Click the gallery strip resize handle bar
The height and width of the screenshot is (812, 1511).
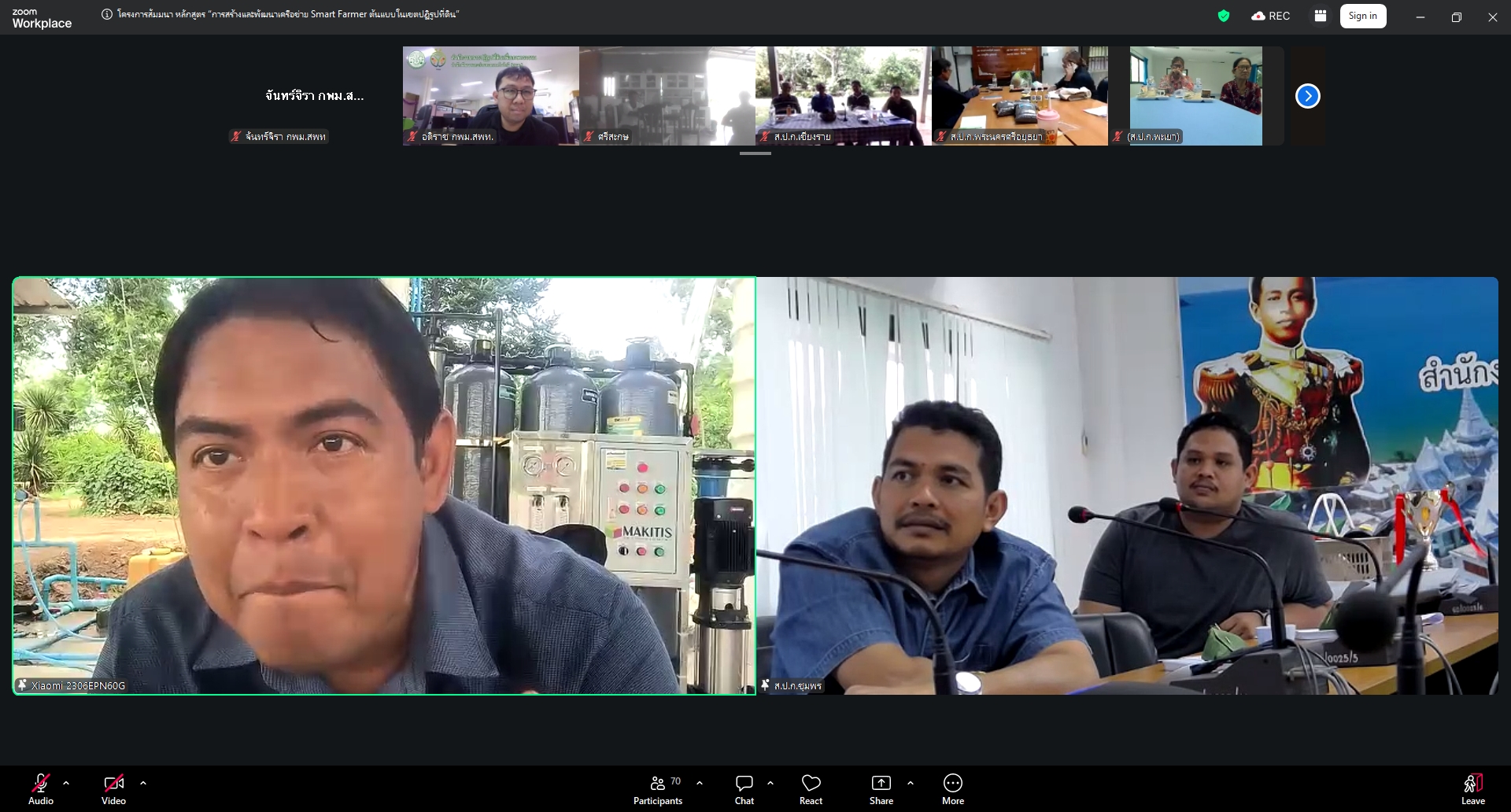tap(755, 153)
